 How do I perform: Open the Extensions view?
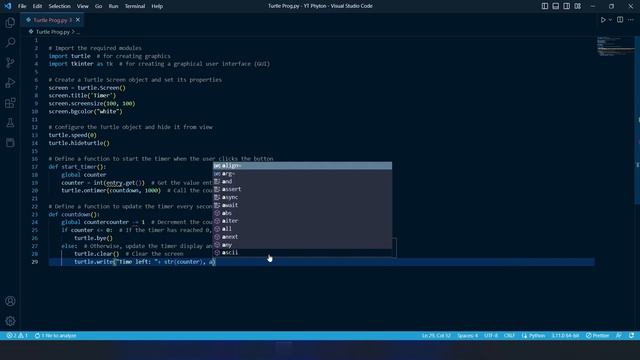(10, 102)
